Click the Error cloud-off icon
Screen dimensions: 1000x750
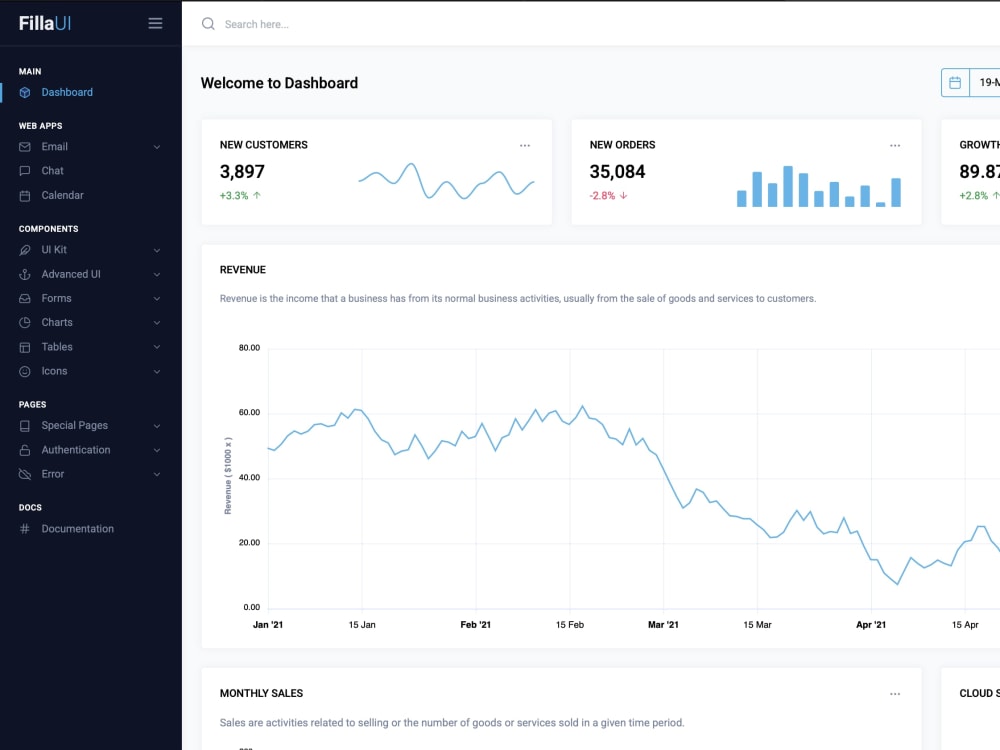click(x=25, y=474)
